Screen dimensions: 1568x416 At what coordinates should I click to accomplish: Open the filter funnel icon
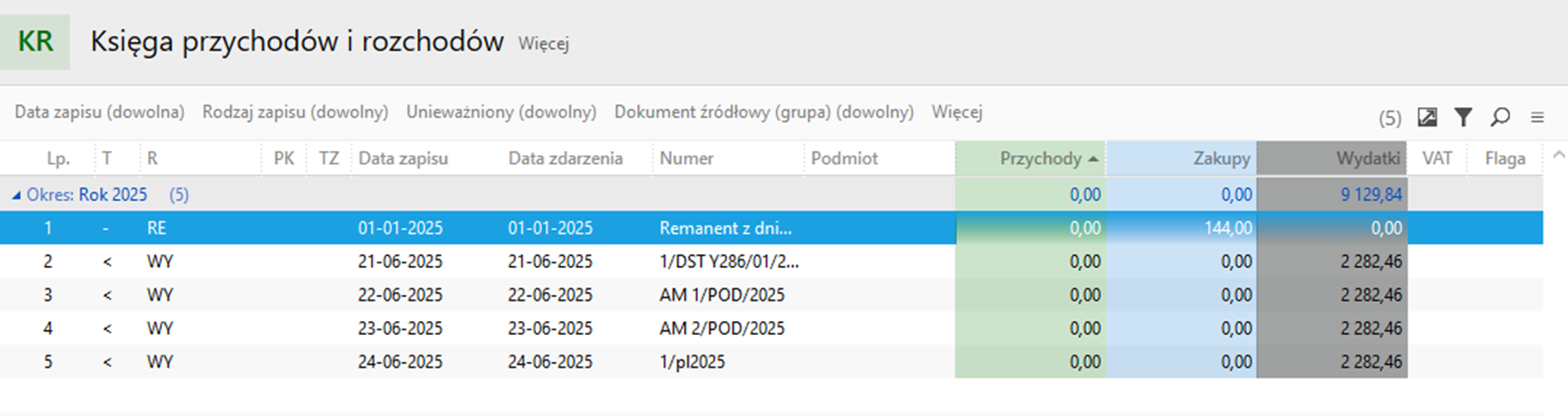click(1463, 117)
